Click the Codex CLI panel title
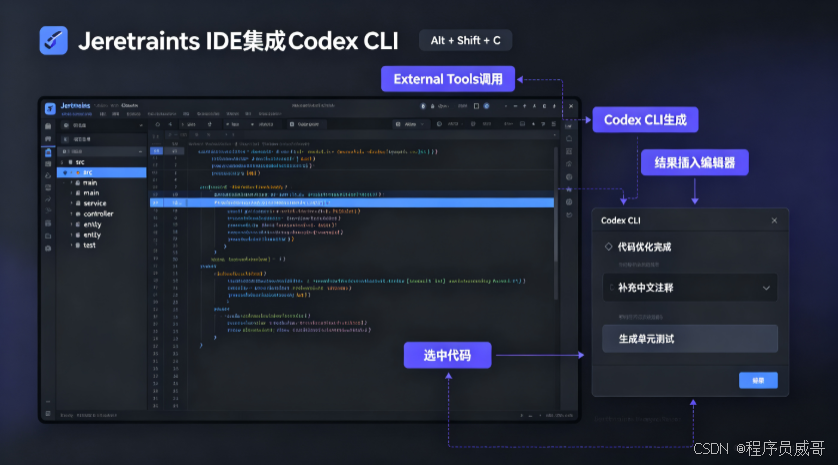Image resolution: width=838 pixels, height=465 pixels. [620, 220]
